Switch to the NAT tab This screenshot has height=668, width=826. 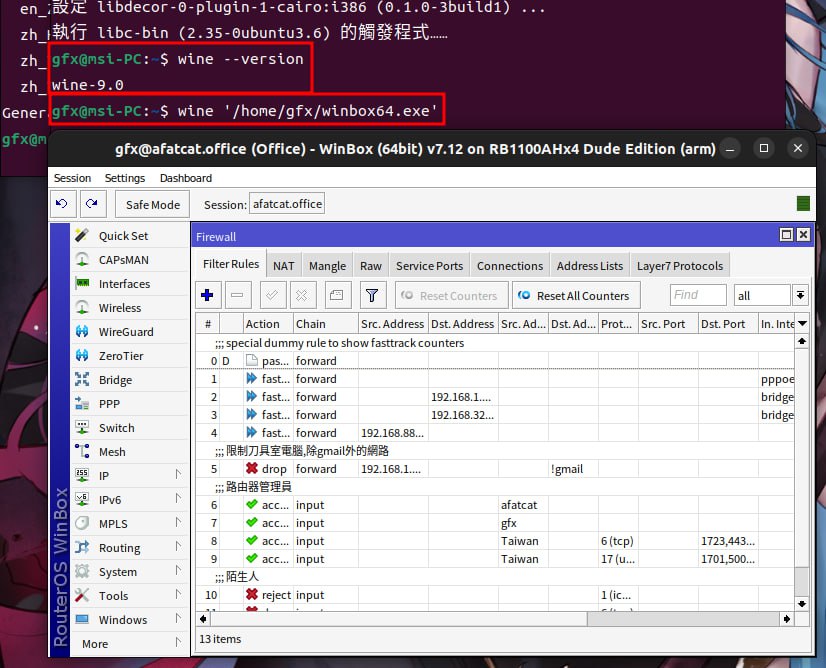tap(284, 266)
